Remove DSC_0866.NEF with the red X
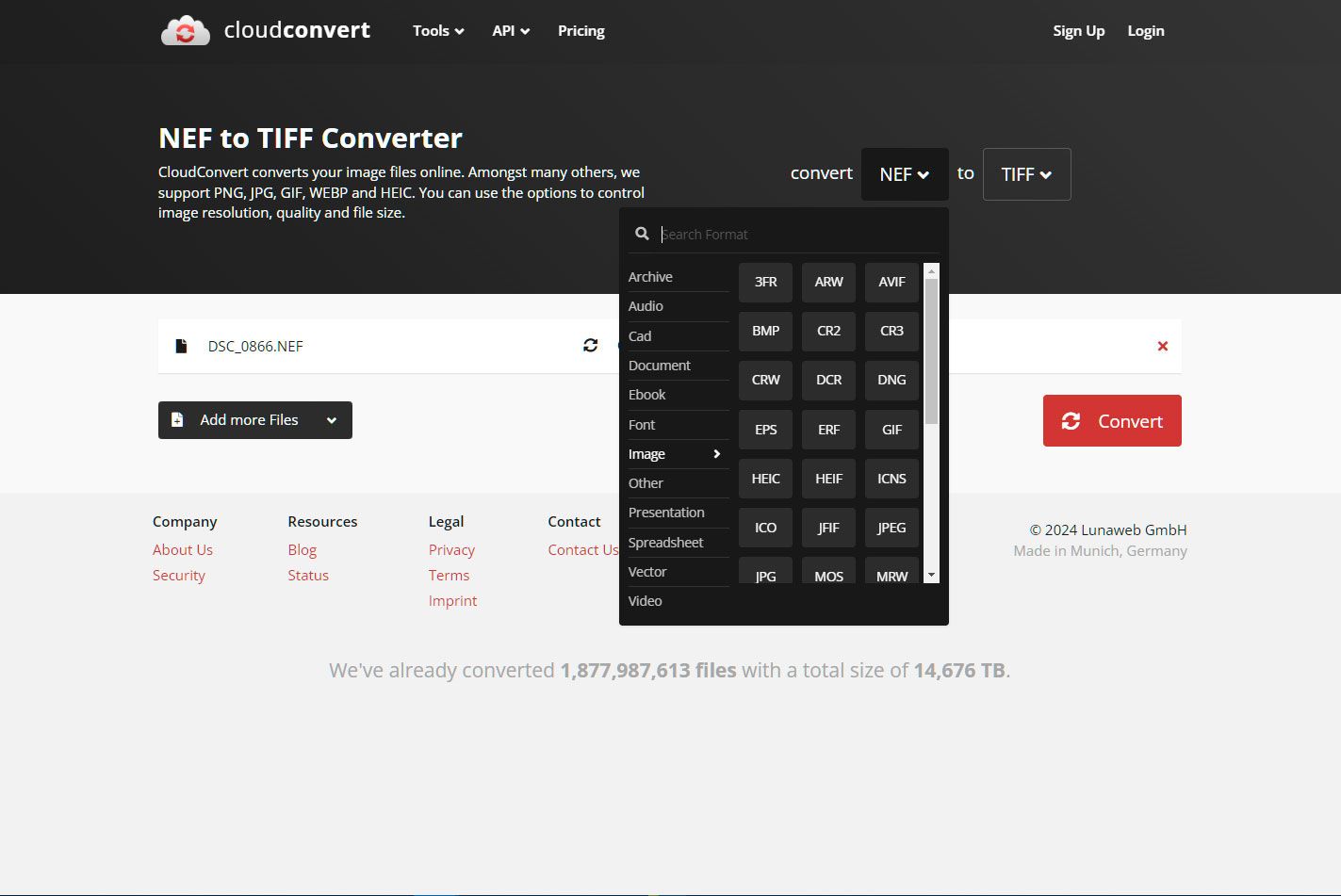Screen dimensions: 1341x896 (1163, 346)
